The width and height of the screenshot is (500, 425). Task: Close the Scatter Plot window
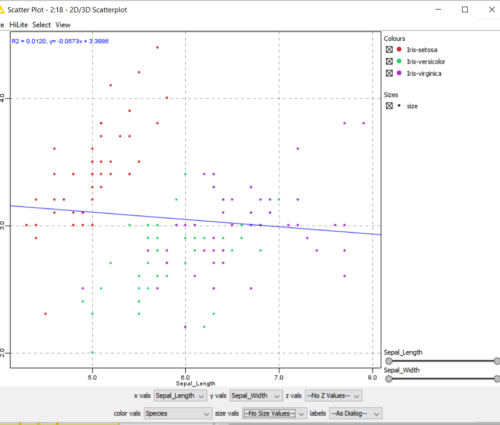point(492,10)
